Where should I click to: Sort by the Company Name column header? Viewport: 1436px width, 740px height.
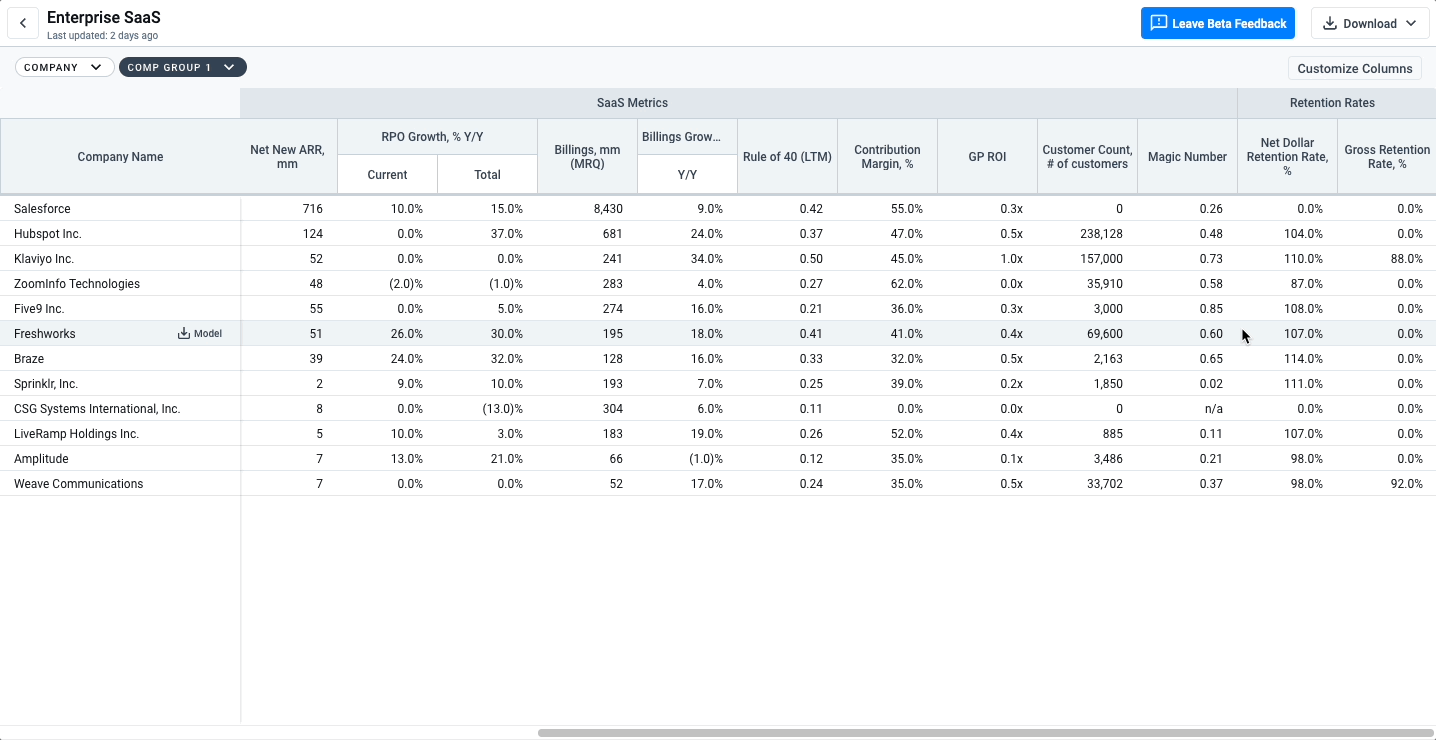tap(120, 157)
